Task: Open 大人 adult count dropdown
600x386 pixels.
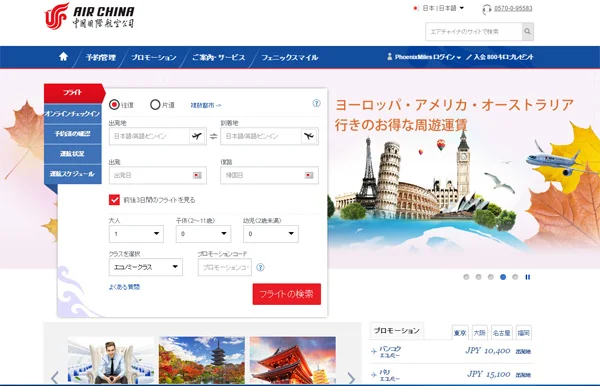Action: tap(136, 234)
